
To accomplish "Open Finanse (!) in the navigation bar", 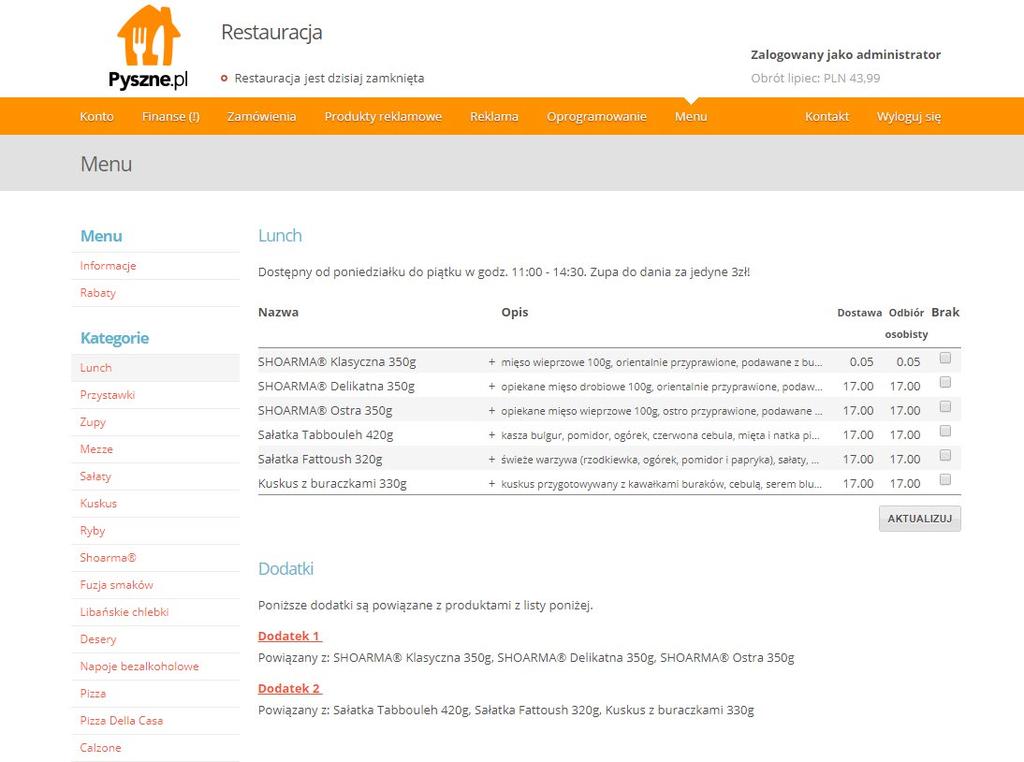I will pyautogui.click(x=170, y=116).
